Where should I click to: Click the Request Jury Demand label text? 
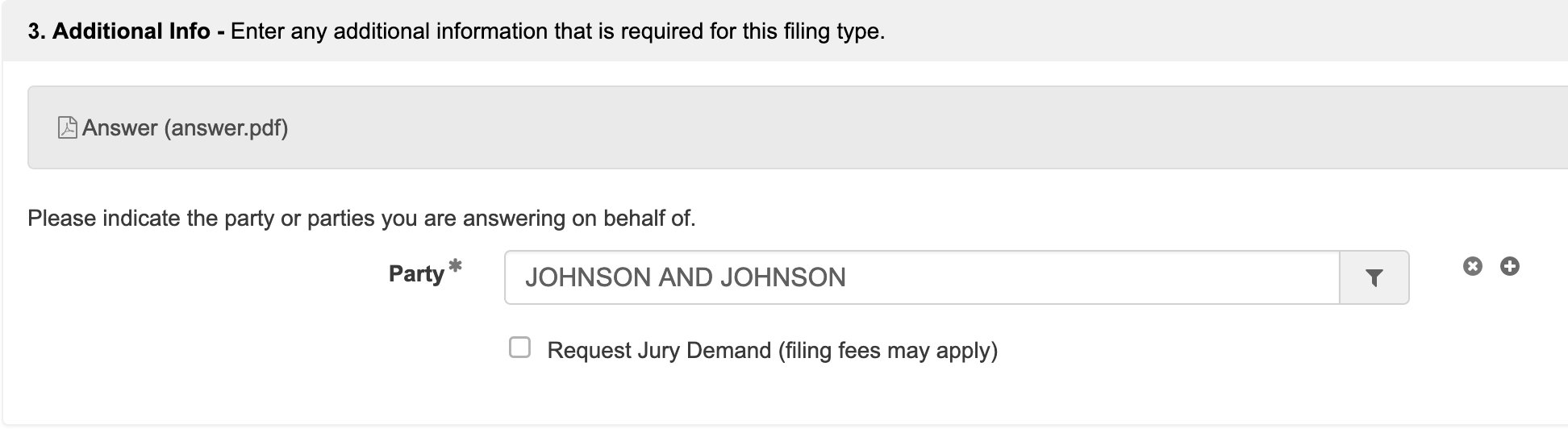(x=772, y=351)
